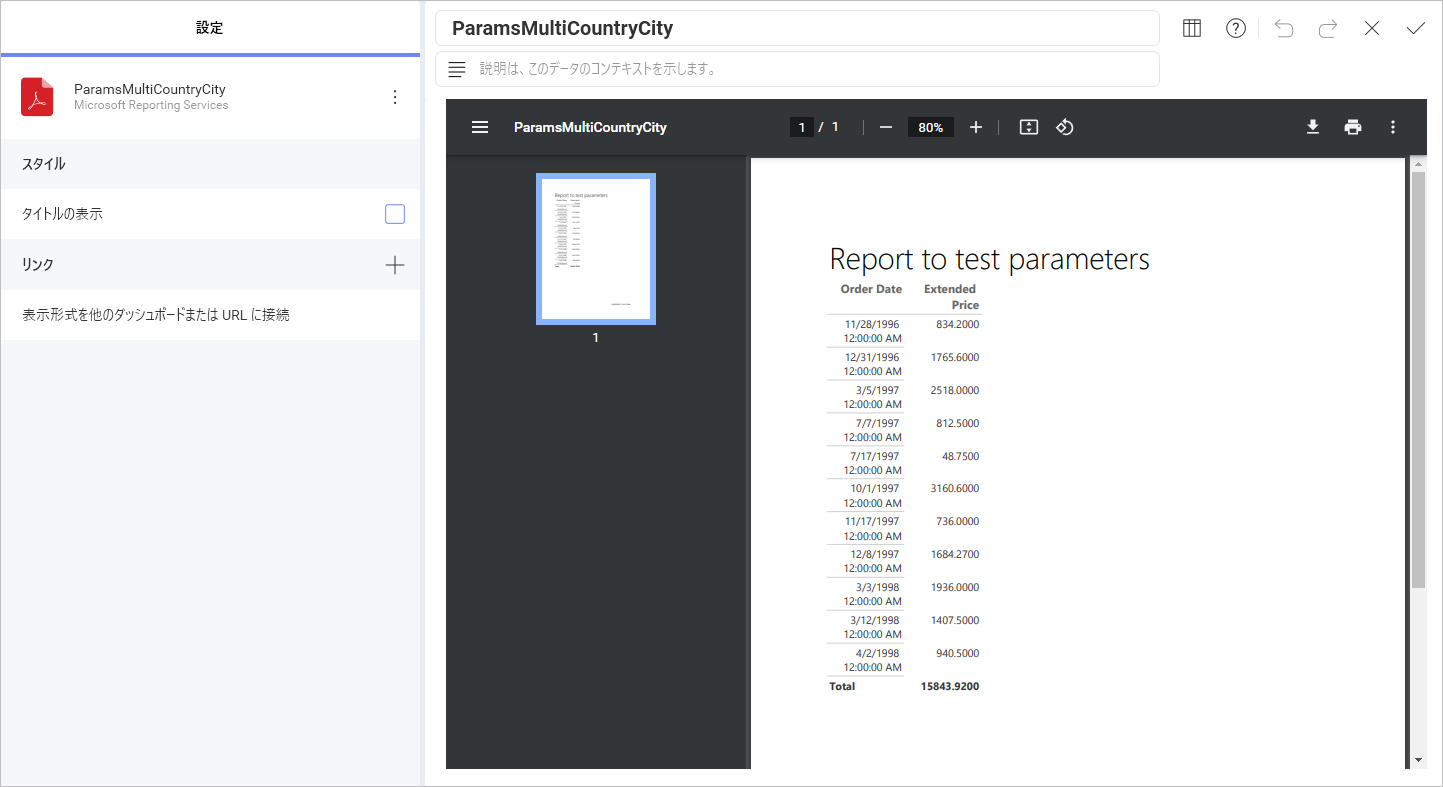Zoom out with the minus icon

(x=885, y=127)
